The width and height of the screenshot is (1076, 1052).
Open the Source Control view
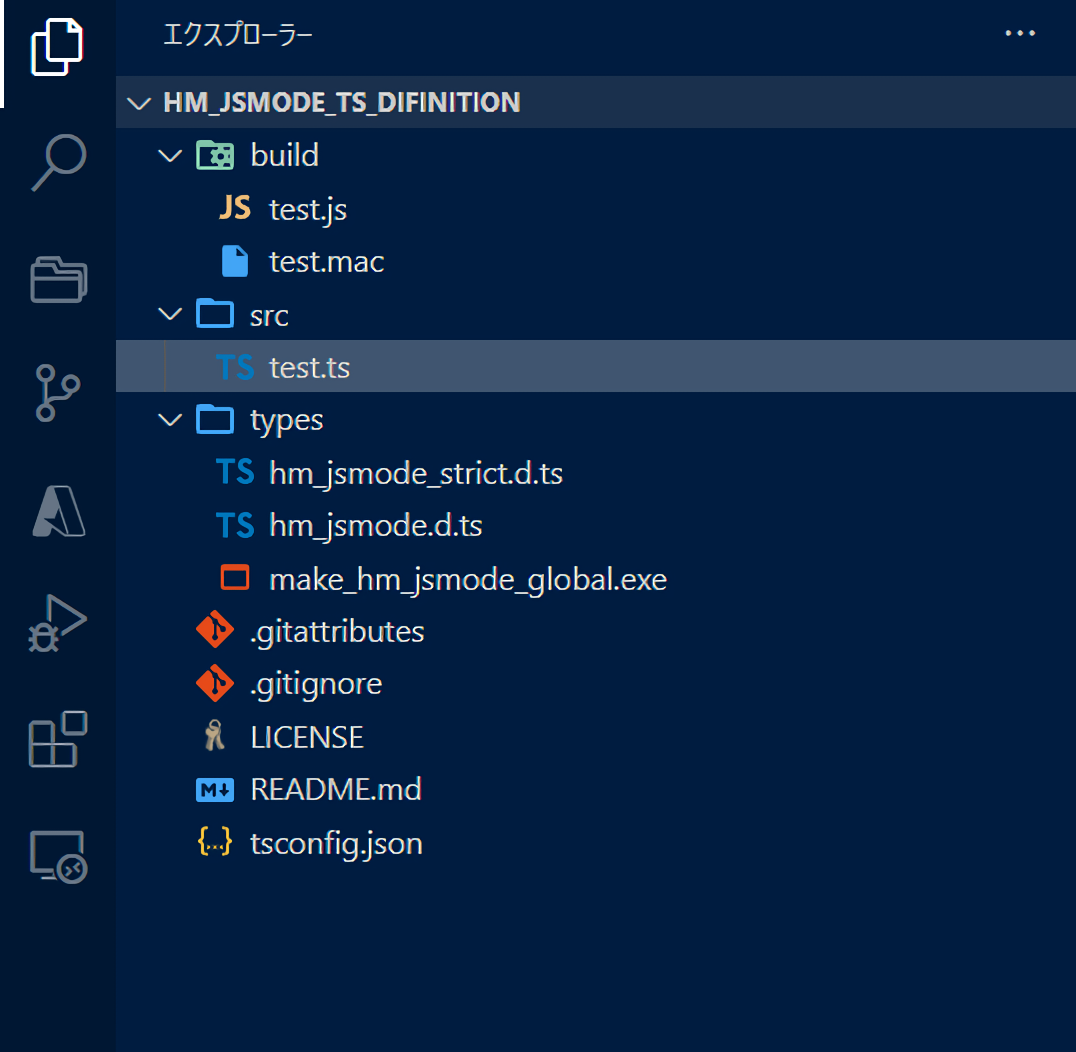[x=58, y=393]
